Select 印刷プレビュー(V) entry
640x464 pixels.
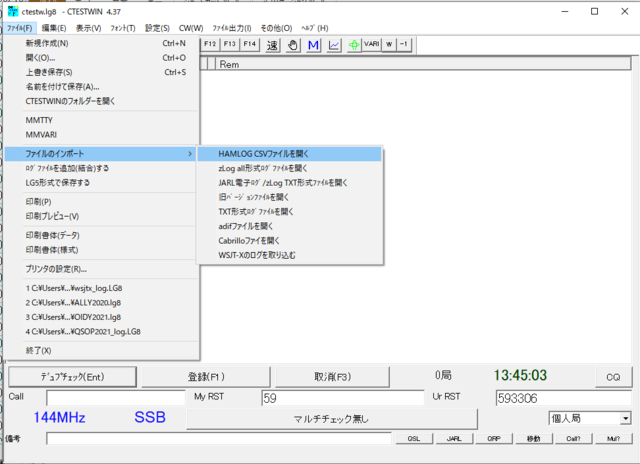(101, 216)
